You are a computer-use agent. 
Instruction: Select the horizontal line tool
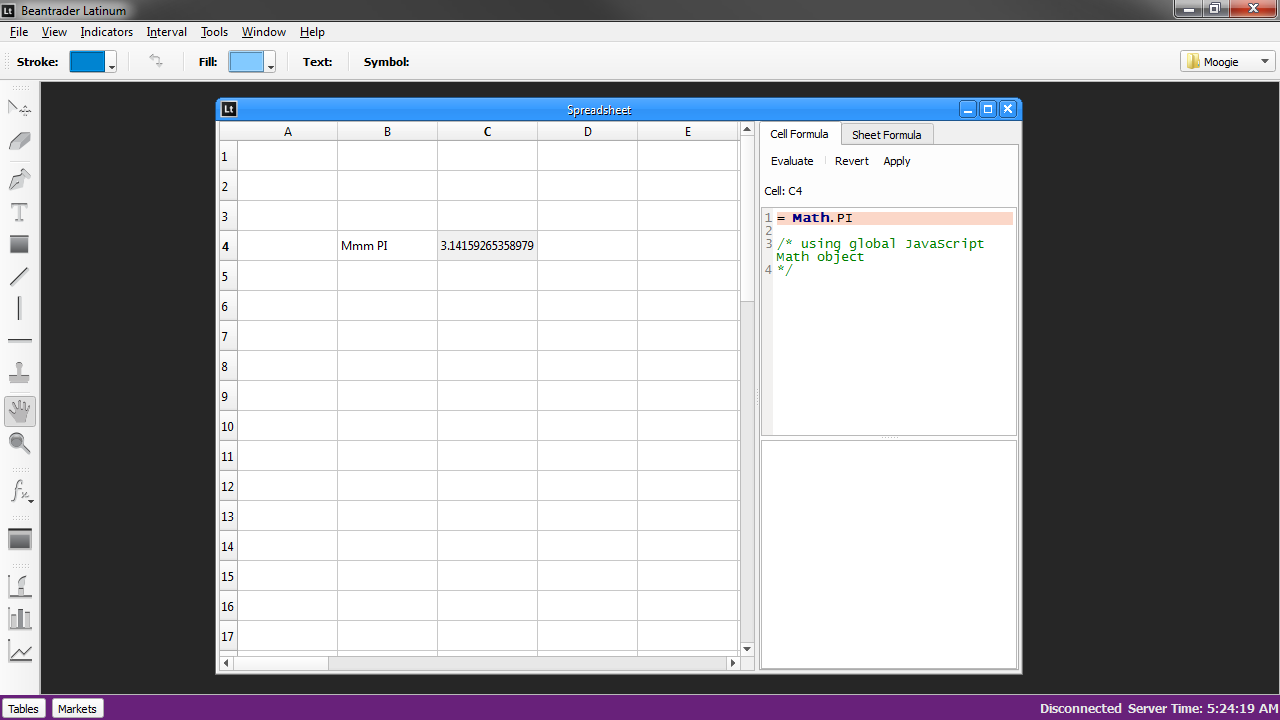(x=20, y=341)
